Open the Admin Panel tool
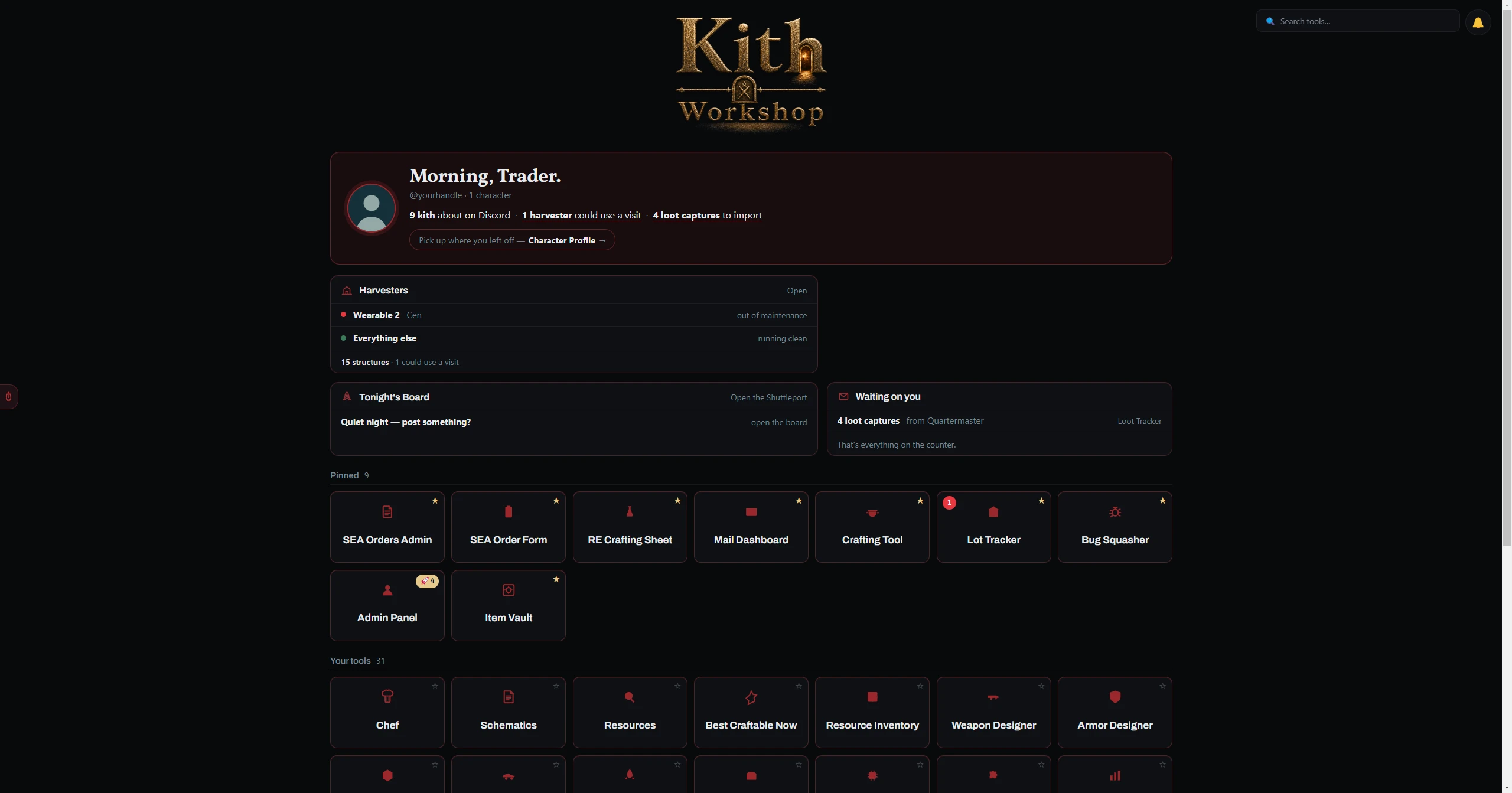1512x793 pixels. (x=387, y=605)
